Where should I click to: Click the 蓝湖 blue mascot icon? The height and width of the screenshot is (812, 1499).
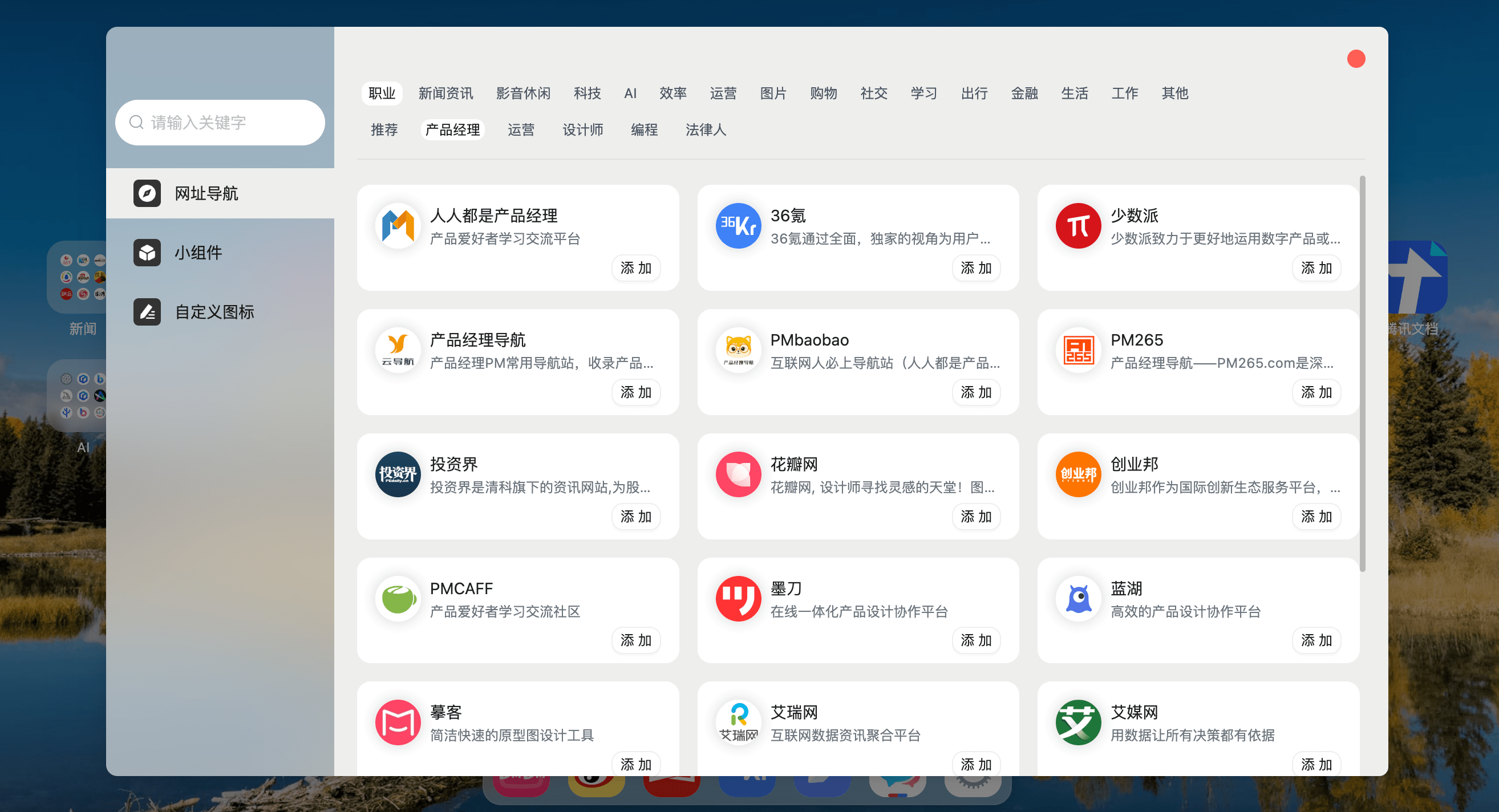tap(1078, 599)
